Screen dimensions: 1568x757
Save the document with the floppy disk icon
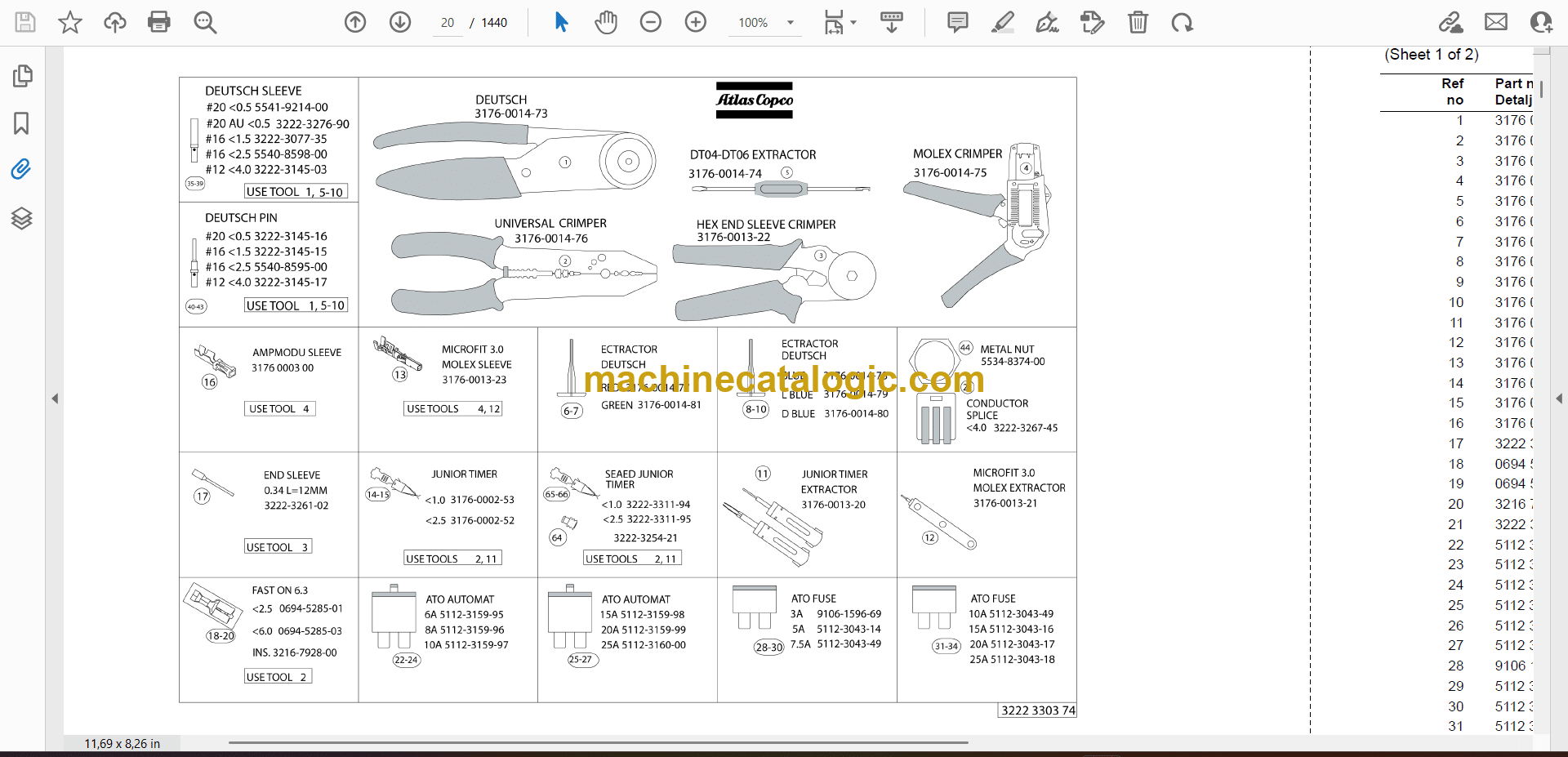25,22
